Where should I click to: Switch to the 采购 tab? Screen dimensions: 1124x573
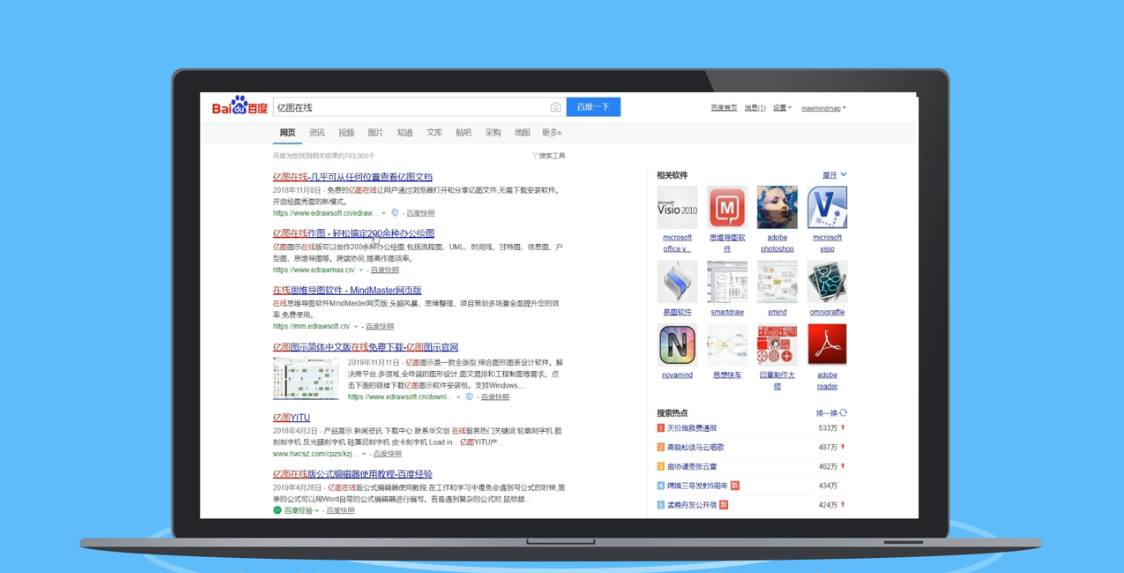pos(493,133)
